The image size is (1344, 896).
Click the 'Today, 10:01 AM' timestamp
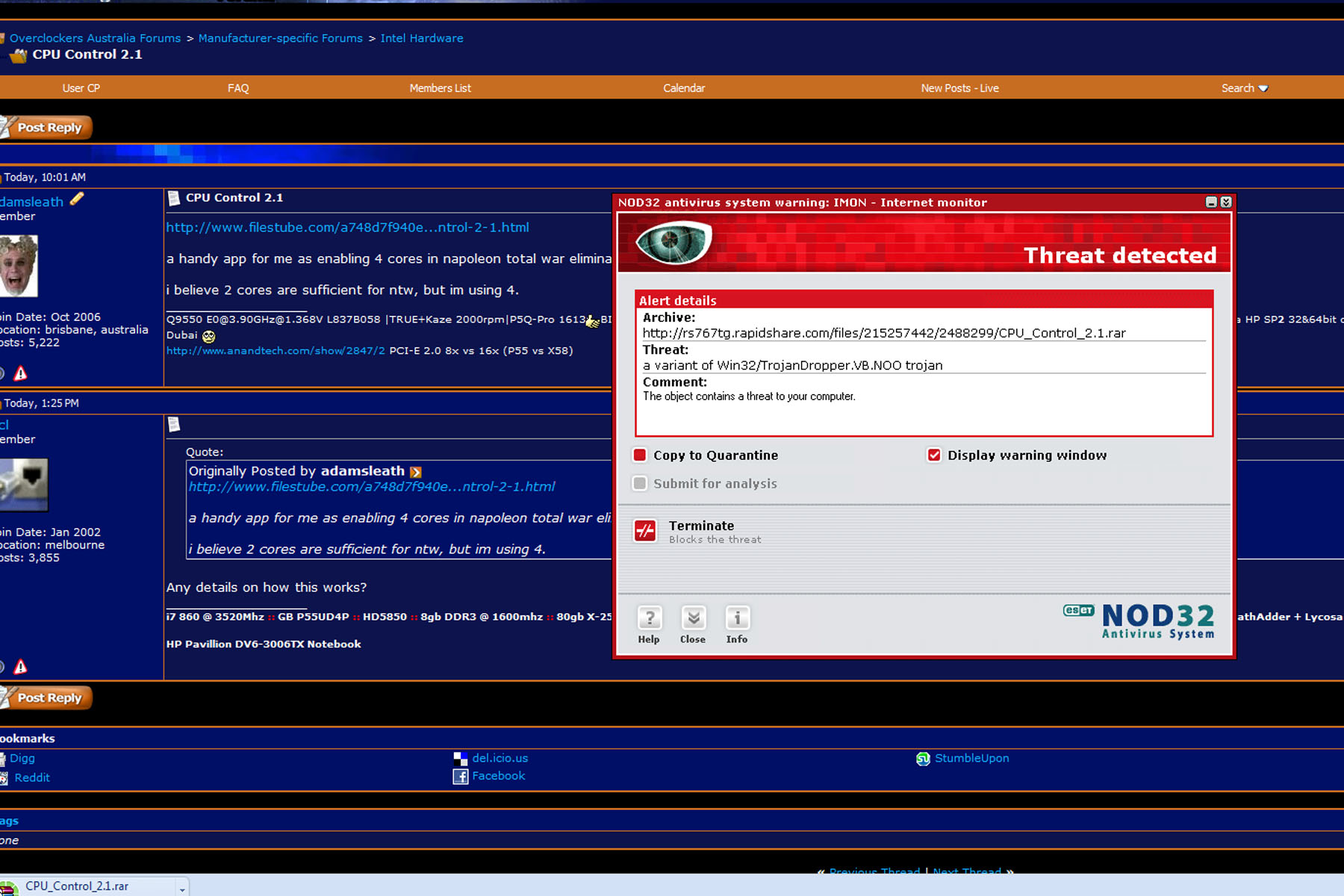(45, 177)
